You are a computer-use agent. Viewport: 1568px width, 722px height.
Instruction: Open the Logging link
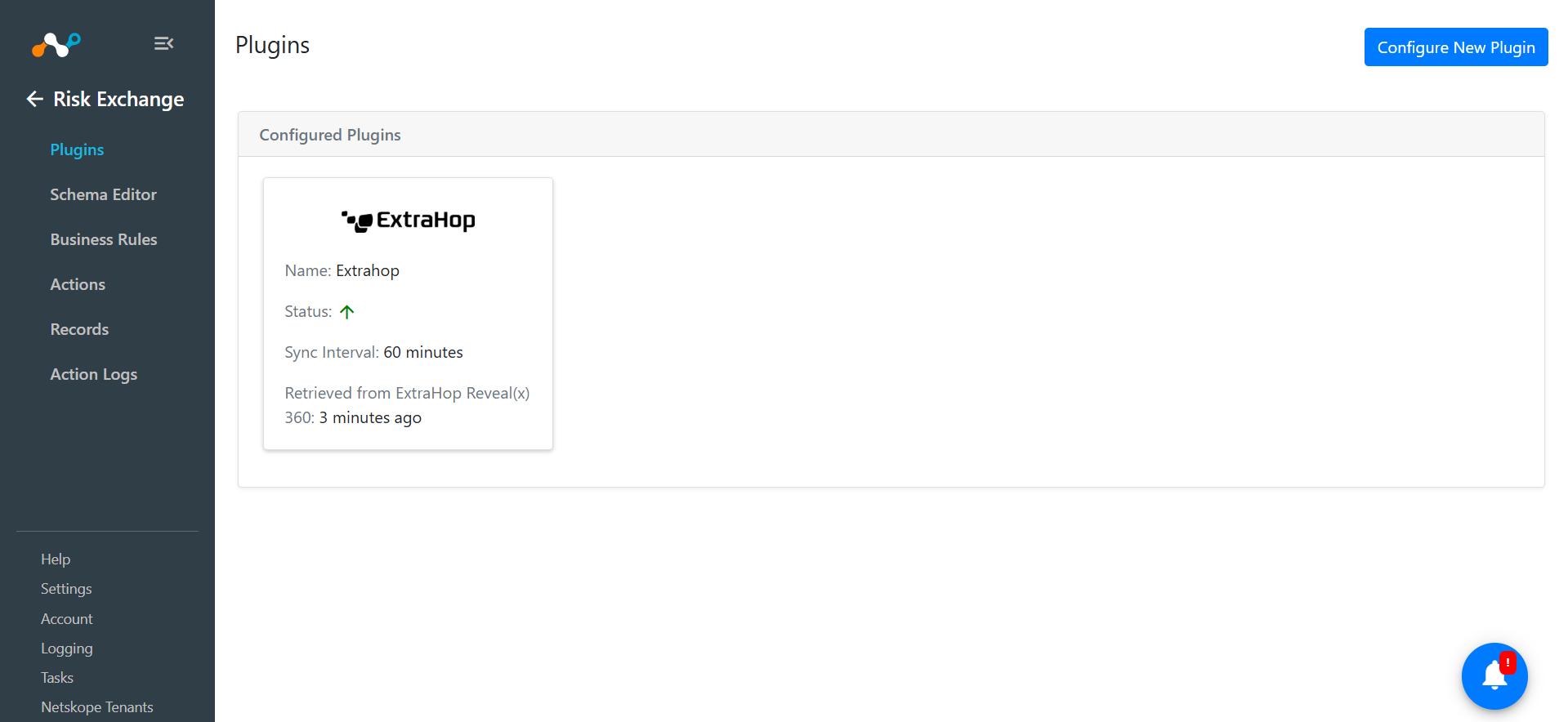click(x=67, y=648)
